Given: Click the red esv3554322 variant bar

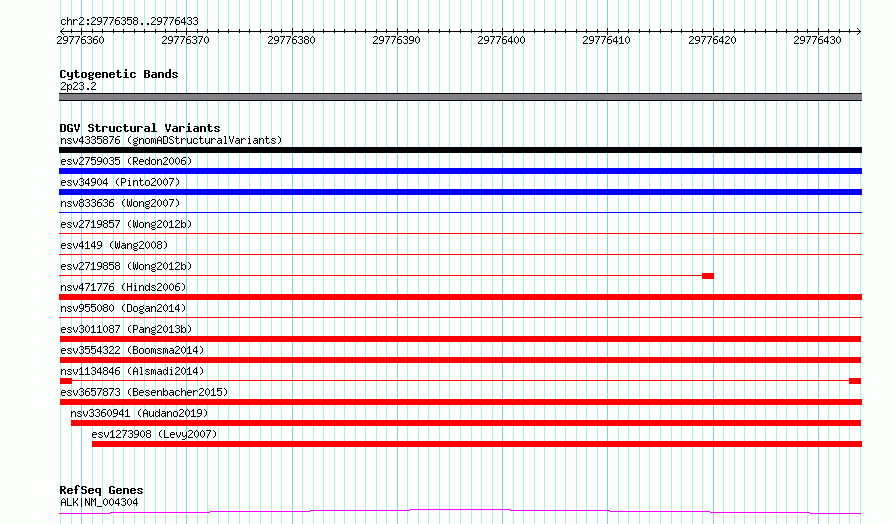Looking at the screenshot, I should coord(460,360).
